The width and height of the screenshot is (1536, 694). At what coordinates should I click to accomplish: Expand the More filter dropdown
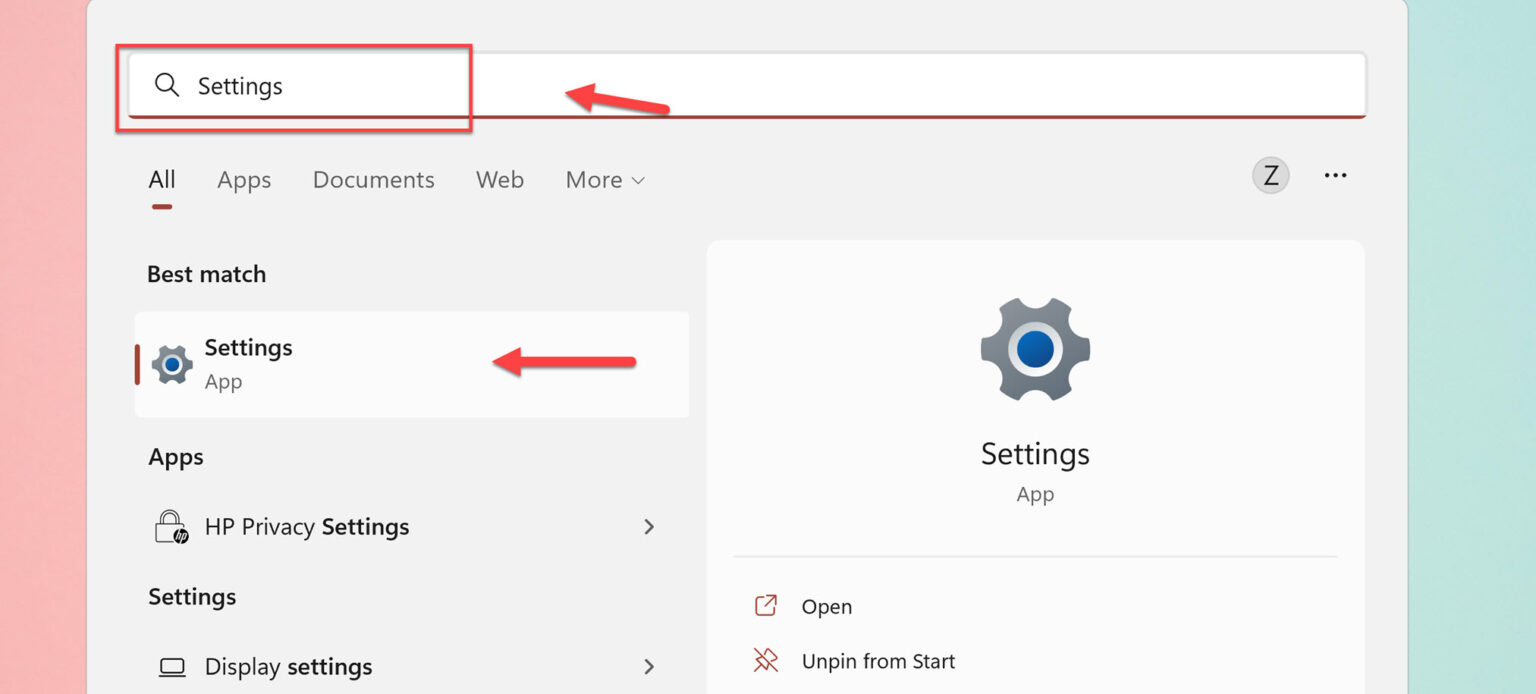[604, 180]
